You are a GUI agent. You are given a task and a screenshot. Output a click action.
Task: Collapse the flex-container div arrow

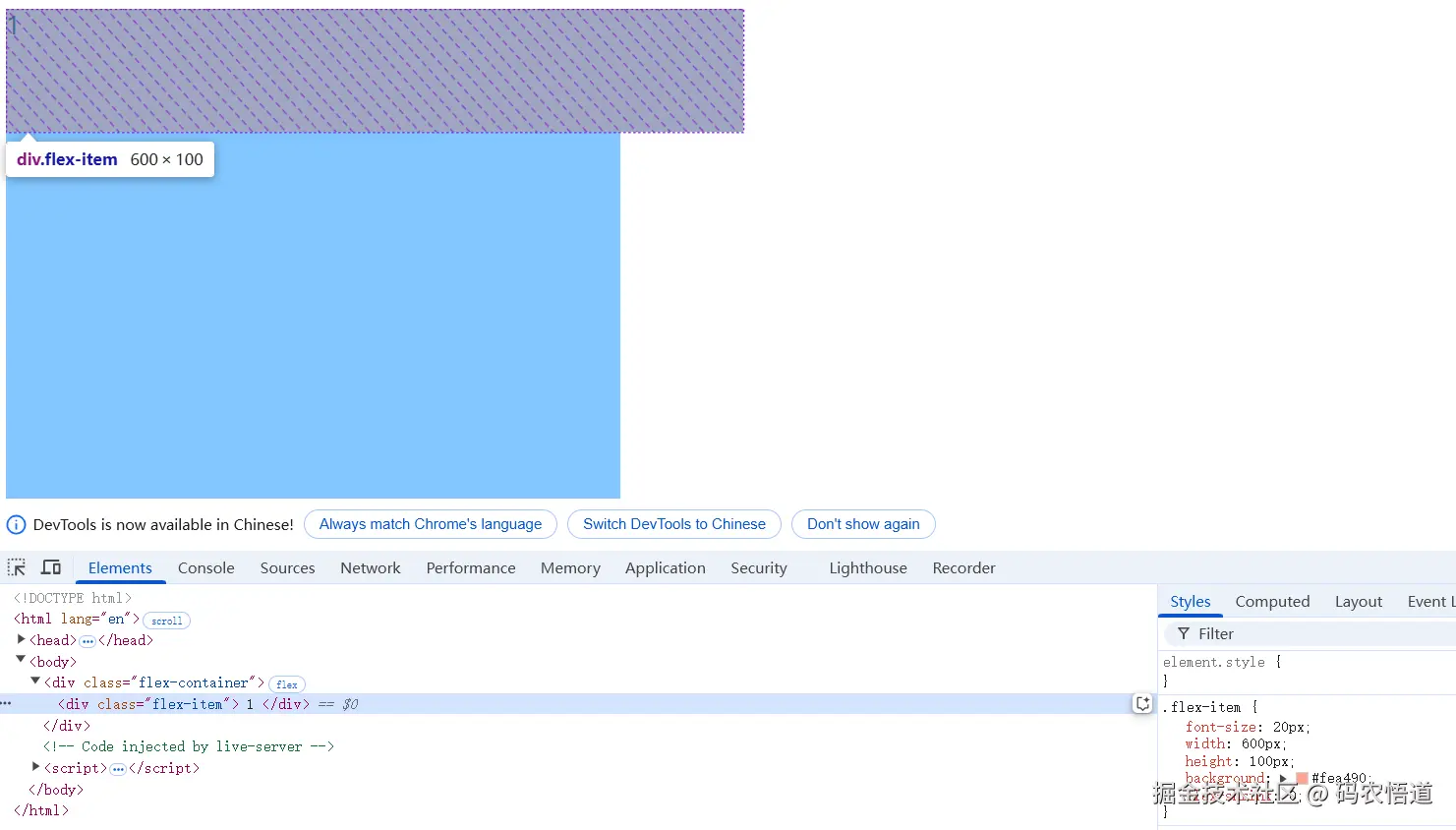[35, 682]
